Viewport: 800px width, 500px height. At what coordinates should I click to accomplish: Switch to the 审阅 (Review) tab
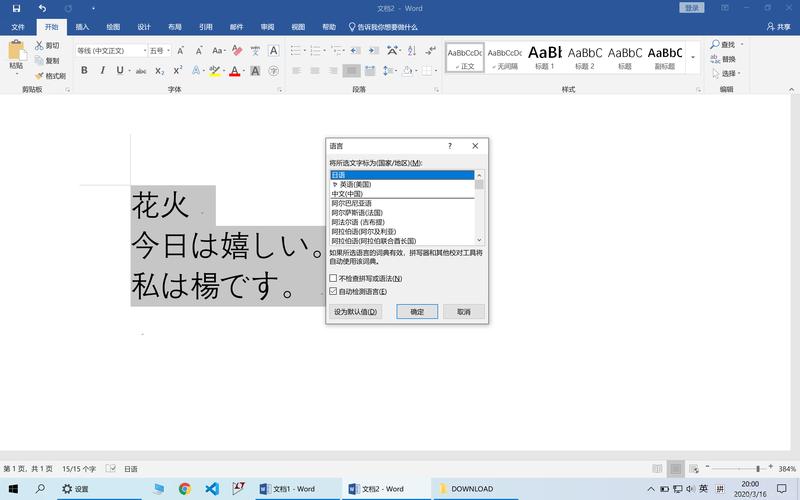267,27
